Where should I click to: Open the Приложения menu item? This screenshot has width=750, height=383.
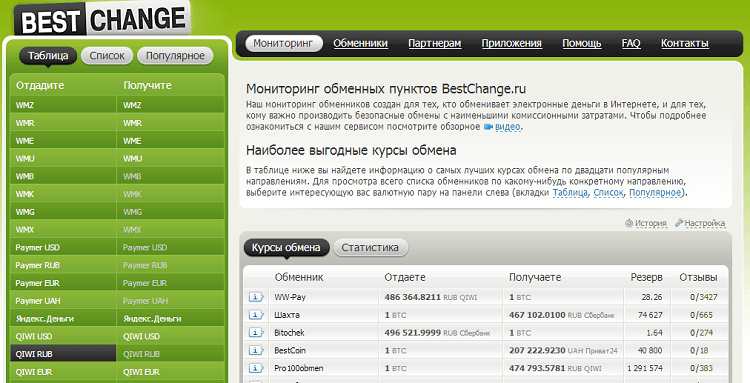(512, 43)
